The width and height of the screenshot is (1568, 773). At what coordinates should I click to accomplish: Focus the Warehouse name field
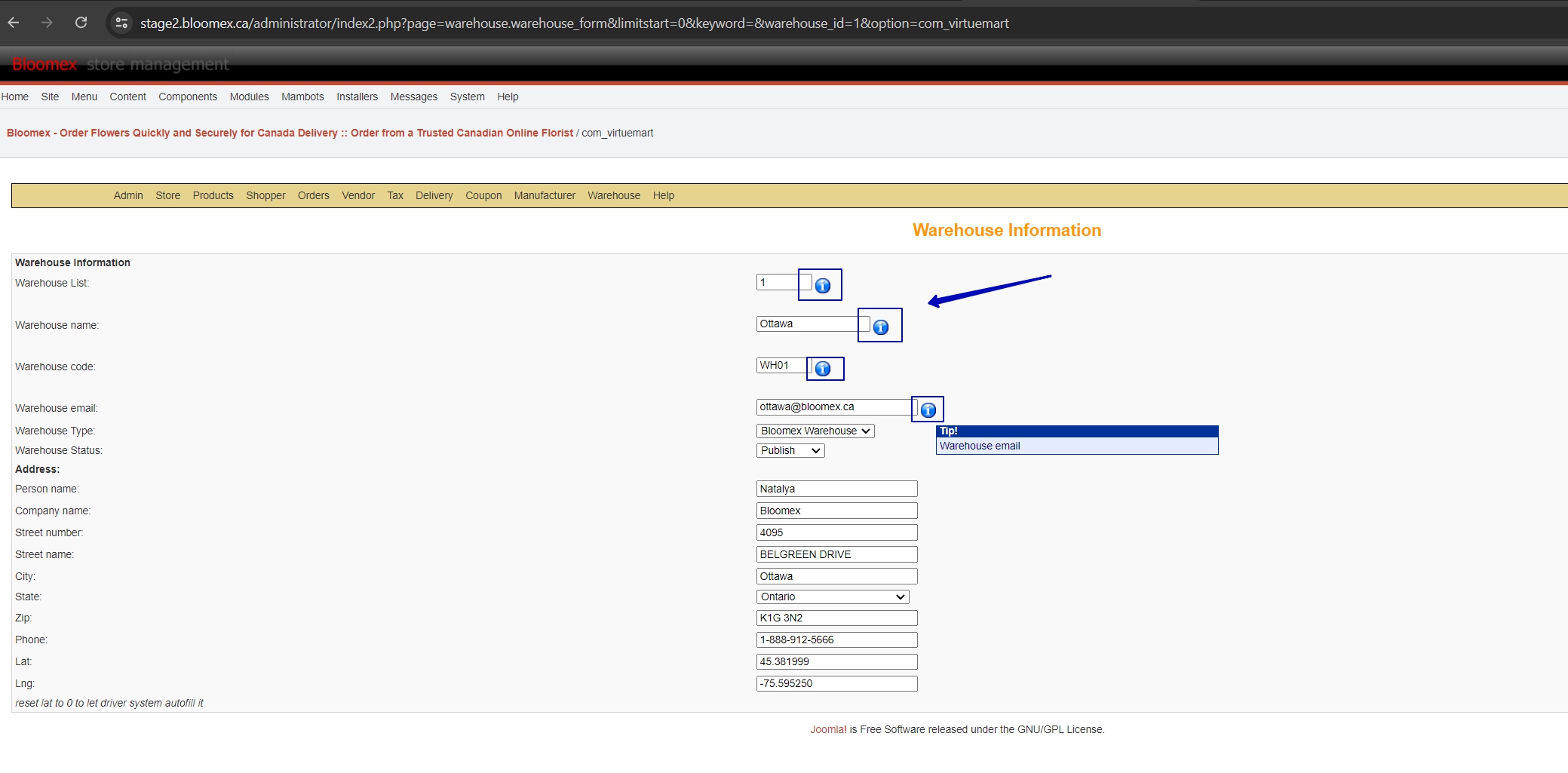(813, 324)
